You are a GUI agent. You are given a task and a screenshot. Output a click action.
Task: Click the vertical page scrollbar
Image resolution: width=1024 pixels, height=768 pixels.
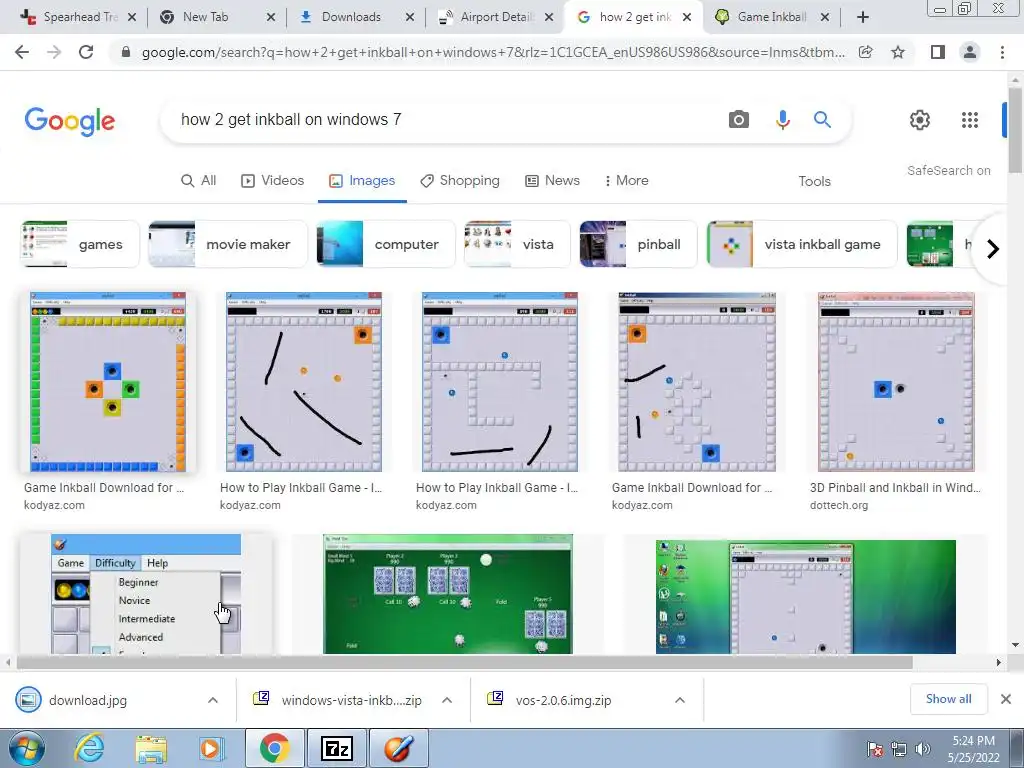click(1015, 131)
